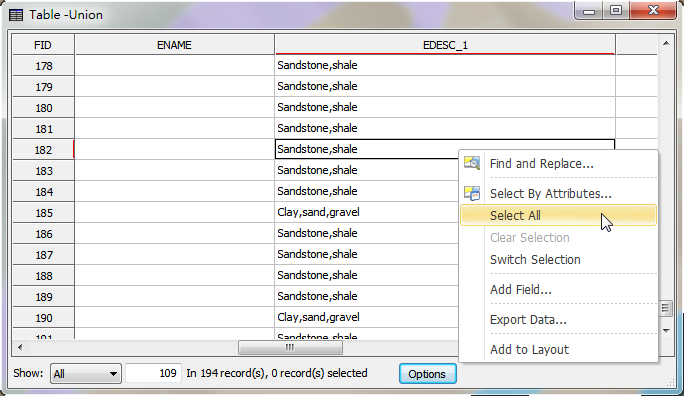Viewport: 684px width, 396px height.
Task: Click the outlined Sandstone,shale cell in row 182
Action: (x=366, y=149)
